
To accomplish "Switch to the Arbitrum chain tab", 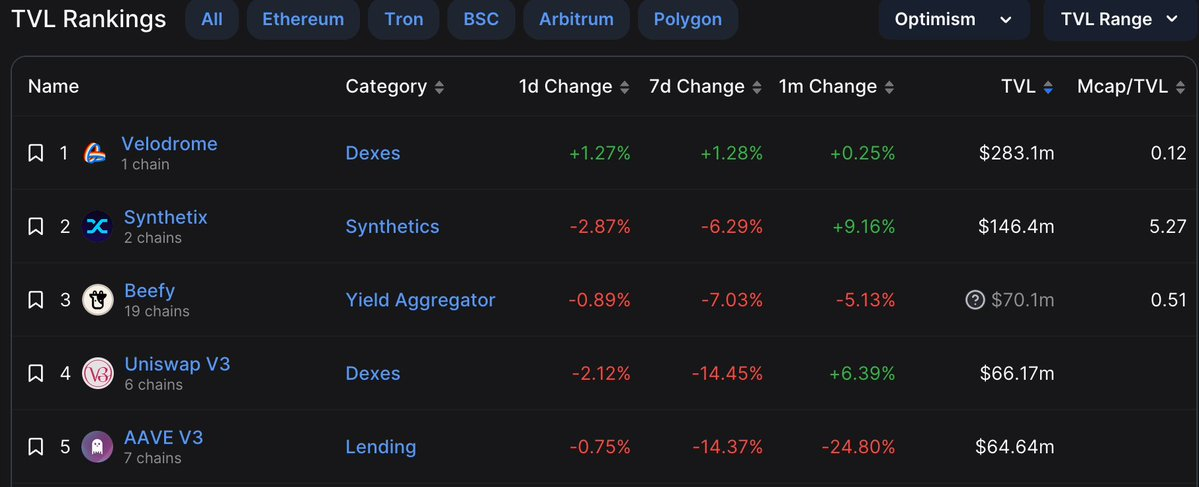I will pos(577,19).
